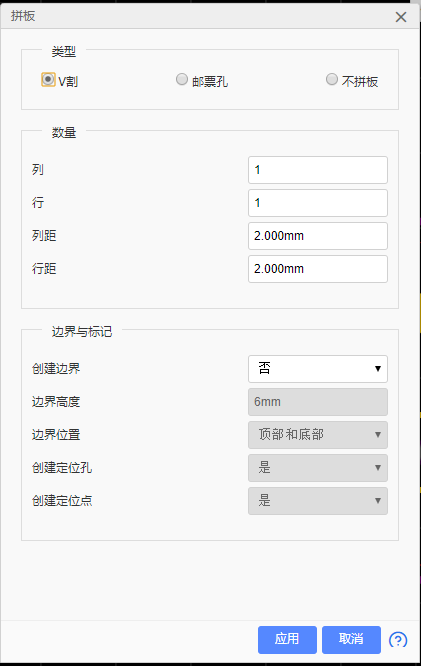Viewport: 421px width, 666px height.
Task: Open the 创建定位孔 dropdown
Action: point(318,468)
